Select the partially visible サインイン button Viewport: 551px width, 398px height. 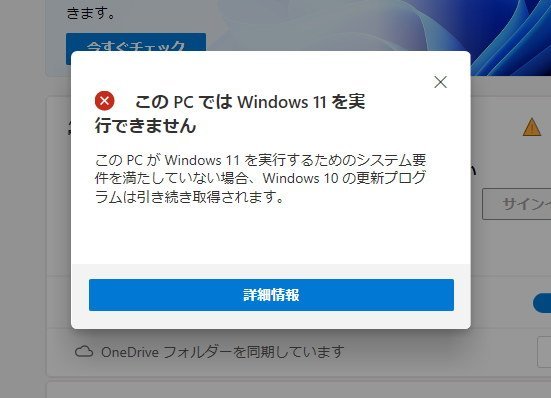point(517,204)
